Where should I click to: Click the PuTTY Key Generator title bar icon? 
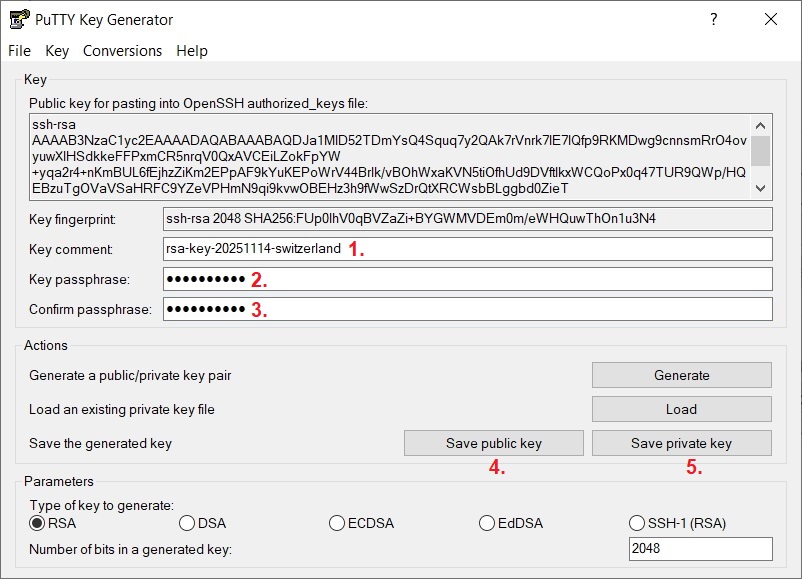click(17, 19)
